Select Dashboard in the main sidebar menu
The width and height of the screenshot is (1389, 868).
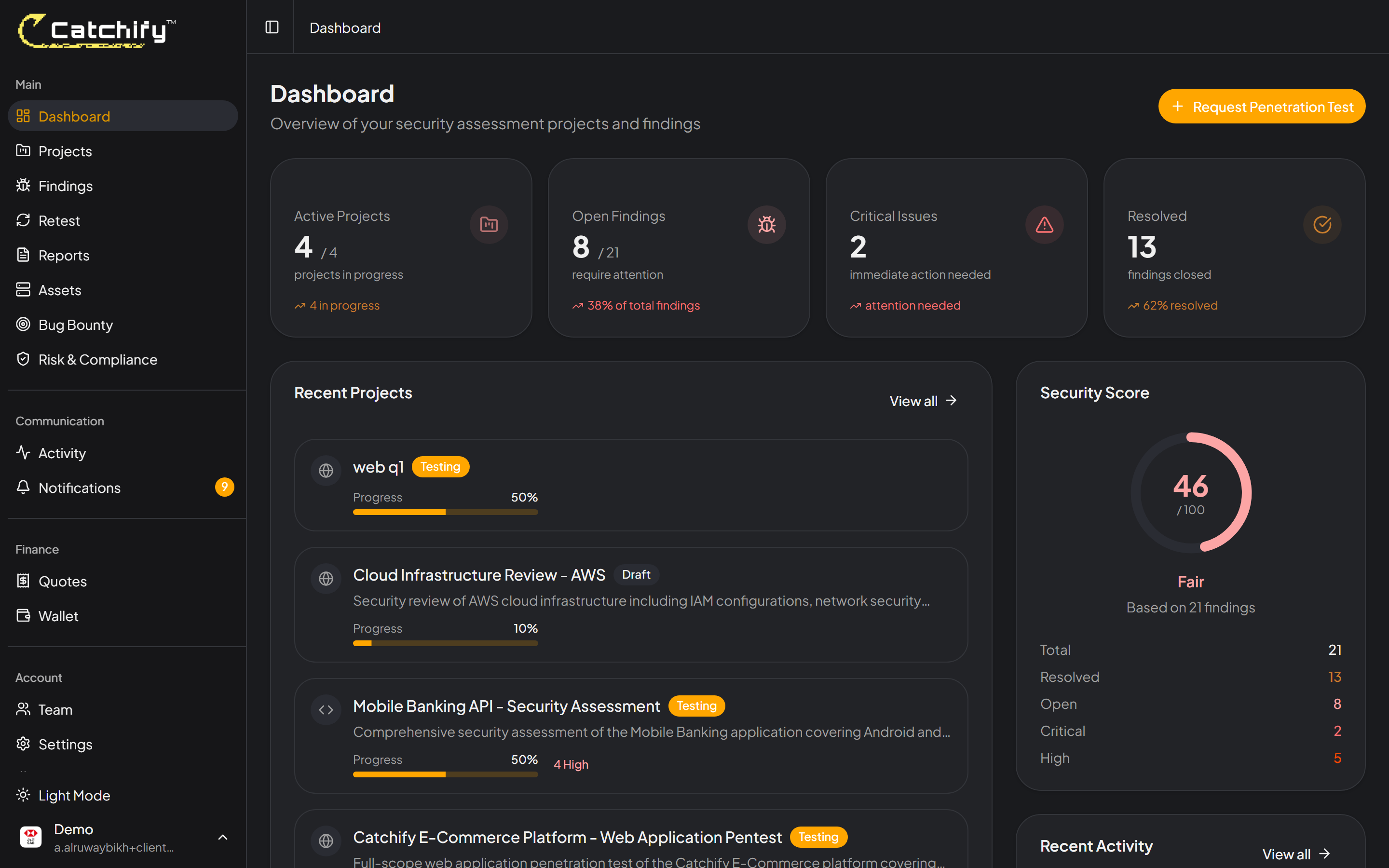tap(74, 115)
